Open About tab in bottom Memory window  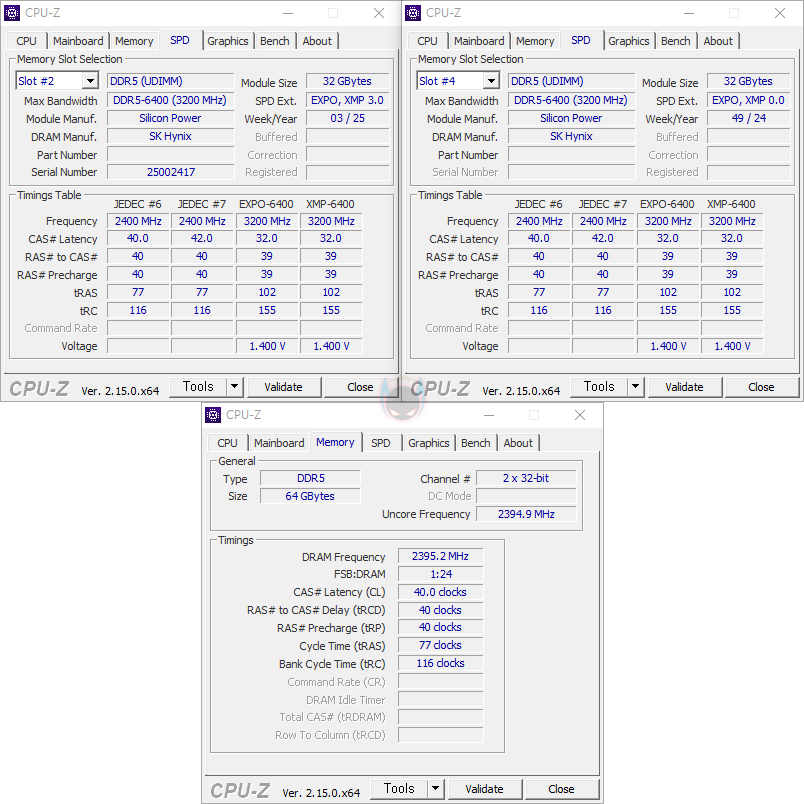click(x=518, y=443)
